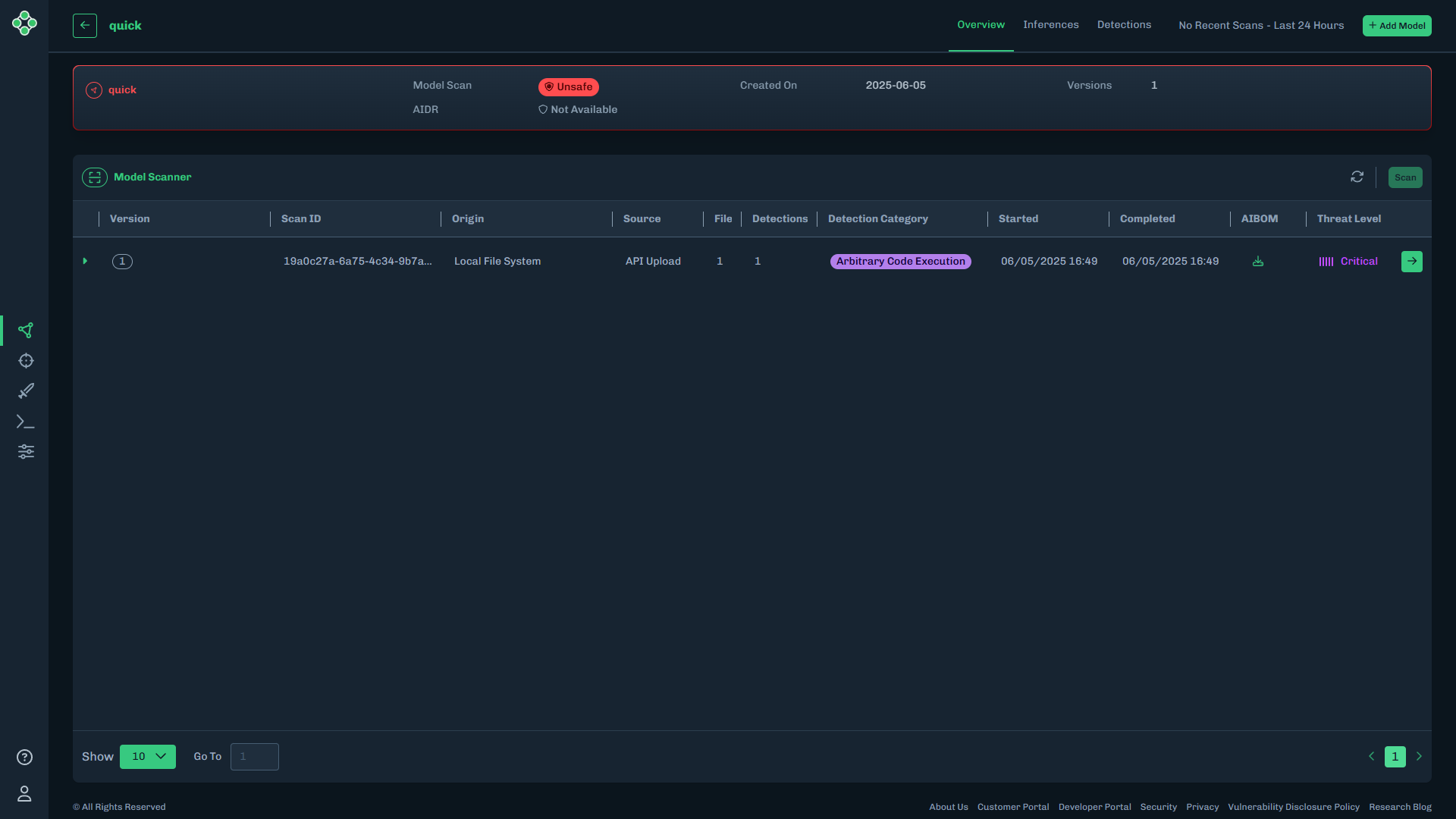1456x819 pixels.
Task: Open scan details with green arrow button
Action: 1412,262
